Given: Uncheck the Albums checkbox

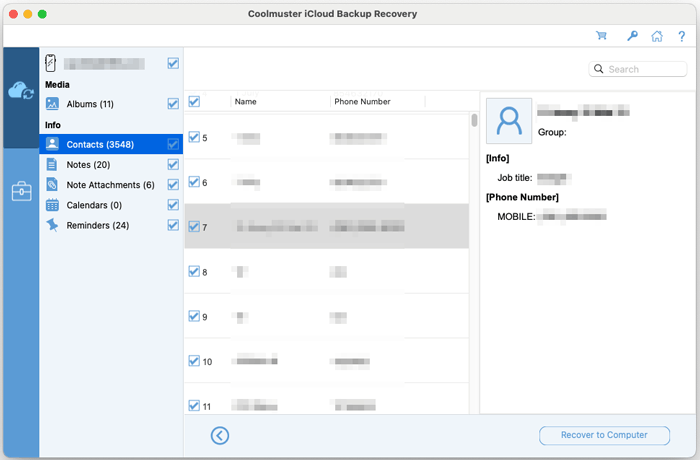Looking at the screenshot, I should [173, 104].
